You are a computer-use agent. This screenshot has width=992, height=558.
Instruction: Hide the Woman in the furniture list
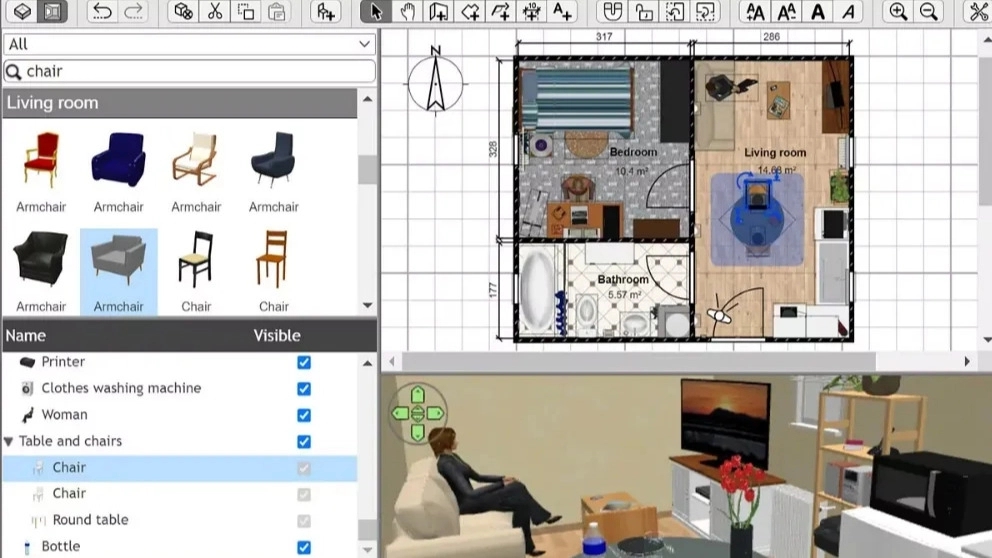pyautogui.click(x=304, y=415)
